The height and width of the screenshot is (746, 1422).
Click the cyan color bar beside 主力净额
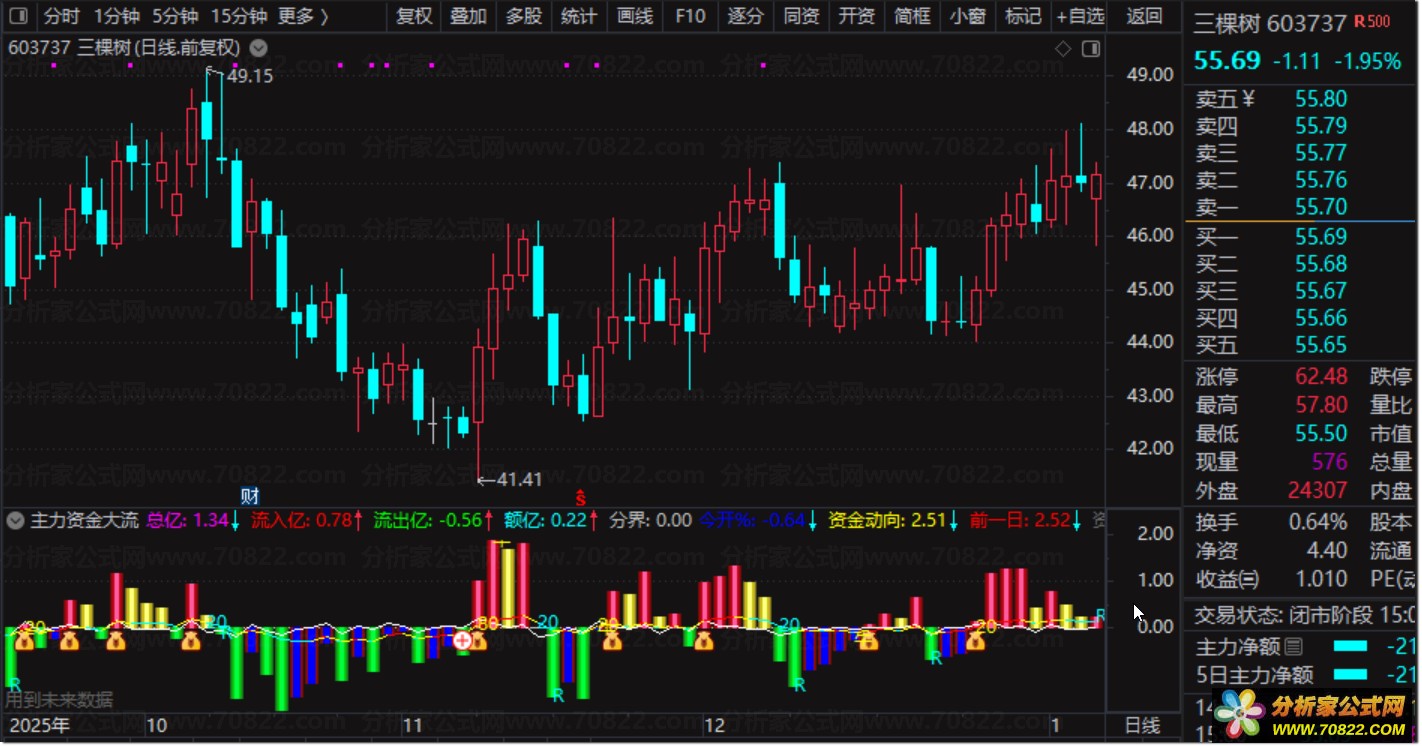coord(1350,647)
